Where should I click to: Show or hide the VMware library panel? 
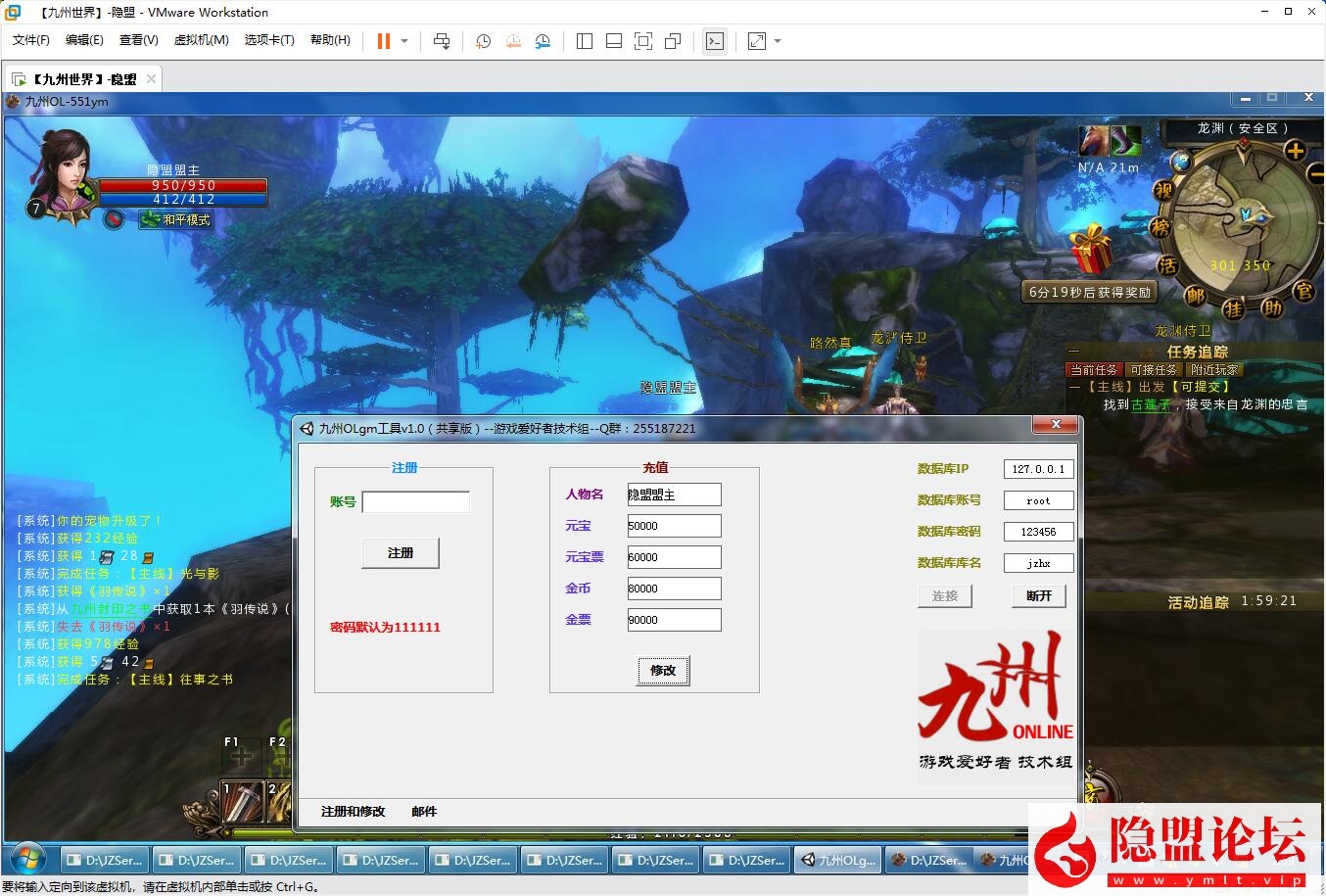click(x=584, y=41)
